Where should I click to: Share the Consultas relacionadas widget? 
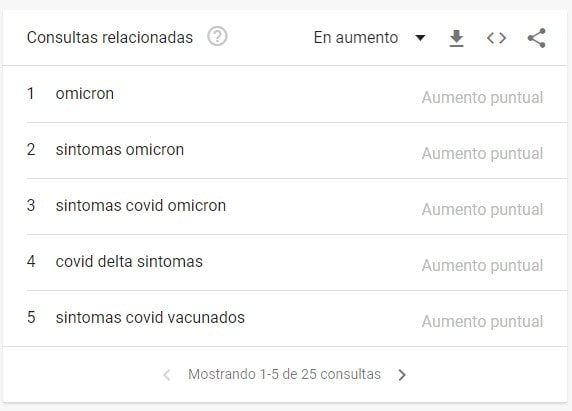[537, 38]
